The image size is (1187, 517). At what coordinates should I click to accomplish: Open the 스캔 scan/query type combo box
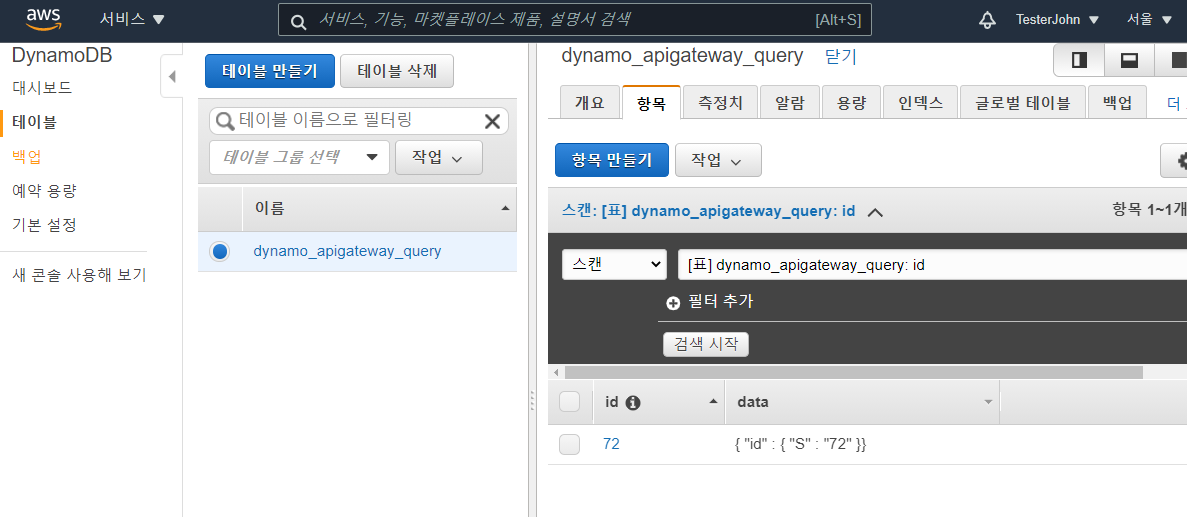pos(615,265)
